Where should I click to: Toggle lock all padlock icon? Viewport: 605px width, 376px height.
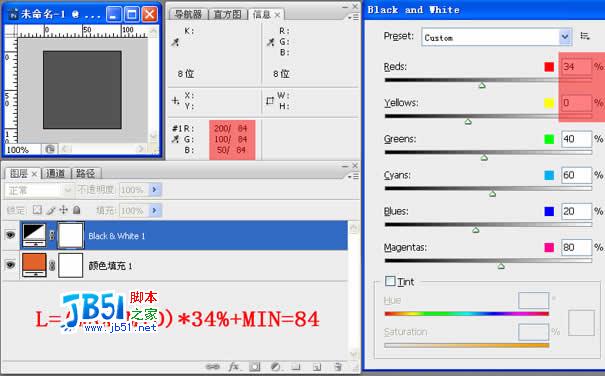tap(77, 210)
